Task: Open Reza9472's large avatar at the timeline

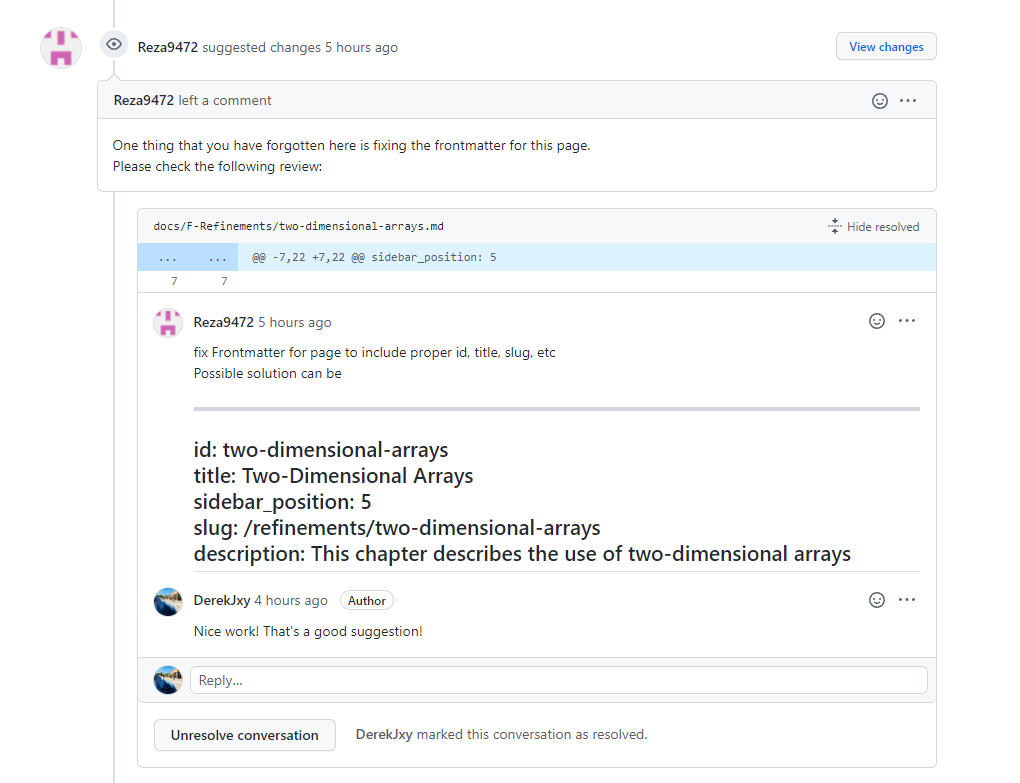Action: [61, 48]
